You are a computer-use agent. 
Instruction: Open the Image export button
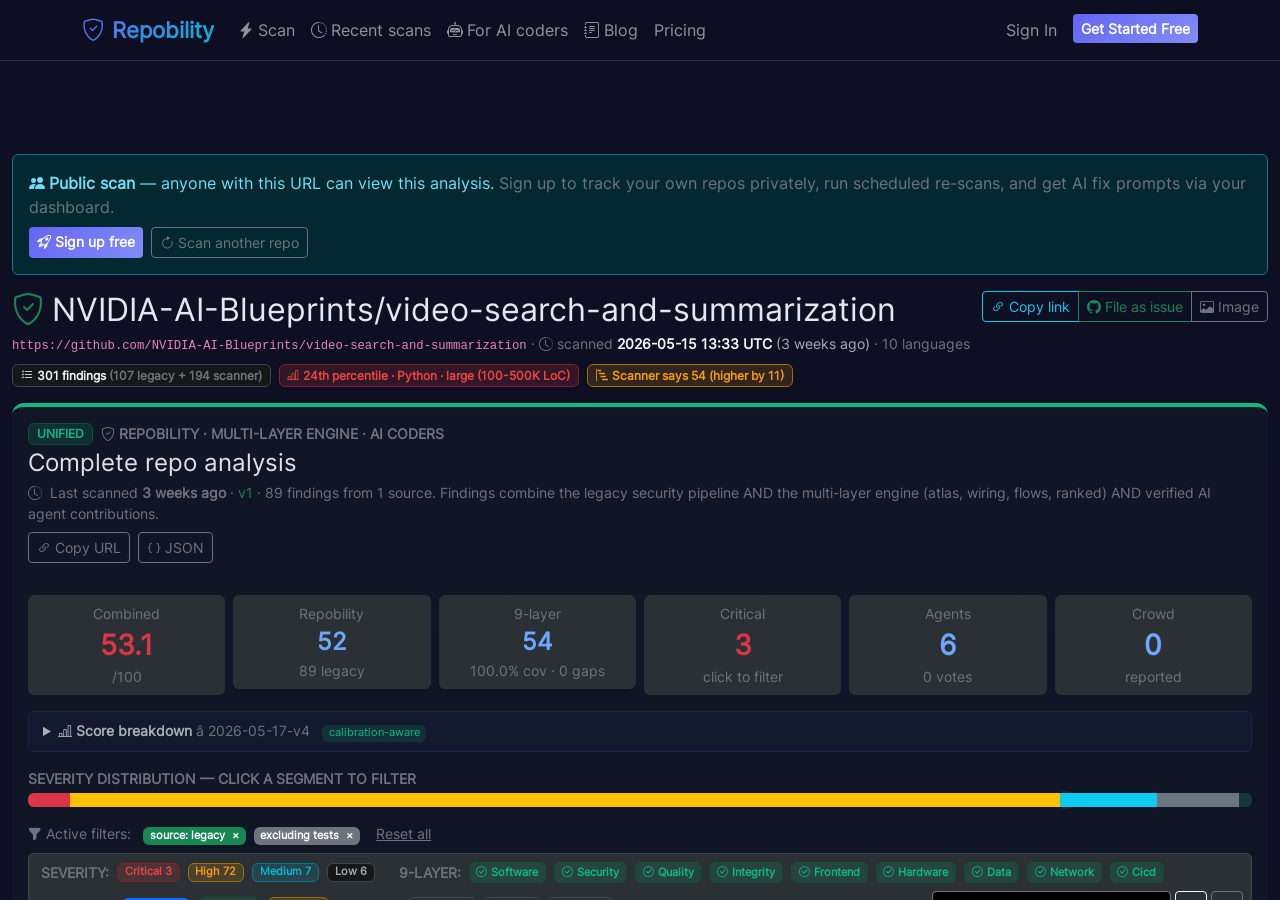pyautogui.click(x=1229, y=307)
